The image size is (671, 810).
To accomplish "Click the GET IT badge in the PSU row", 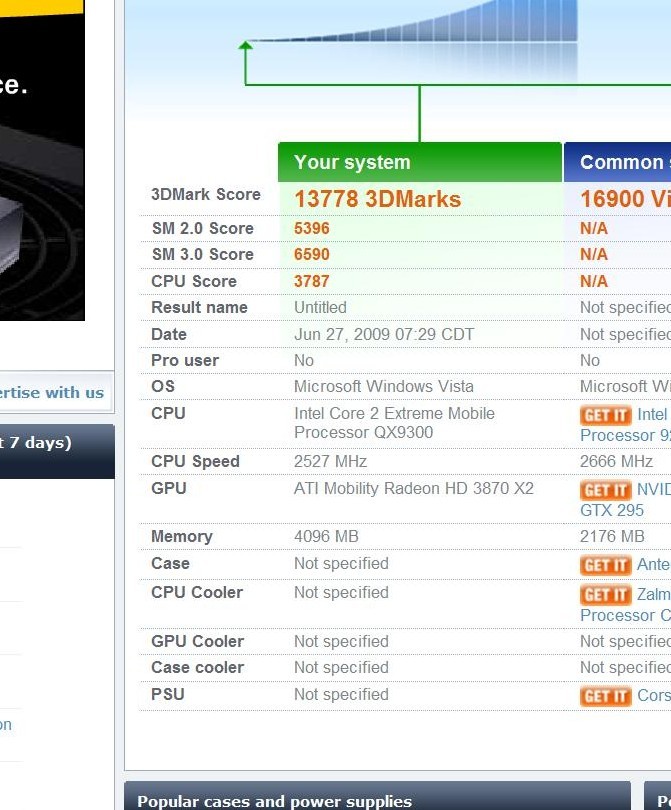I will pyautogui.click(x=605, y=696).
